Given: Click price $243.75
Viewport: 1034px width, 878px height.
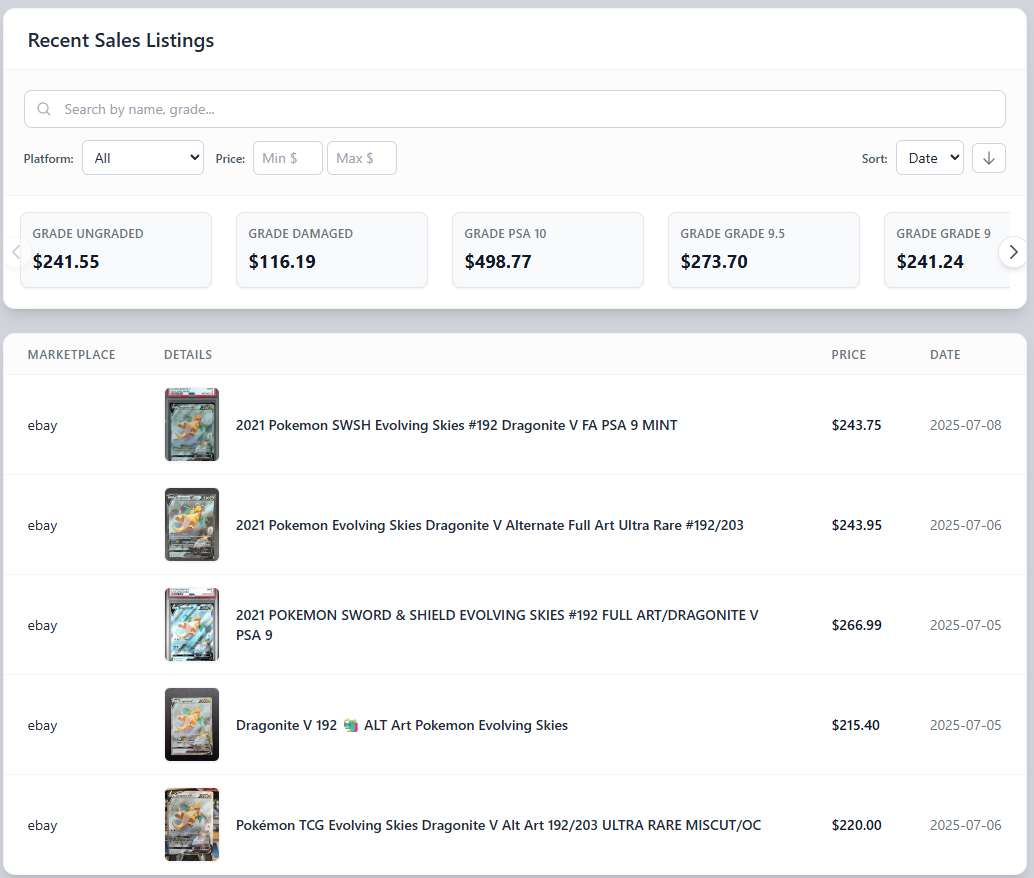Looking at the screenshot, I should click(x=856, y=425).
